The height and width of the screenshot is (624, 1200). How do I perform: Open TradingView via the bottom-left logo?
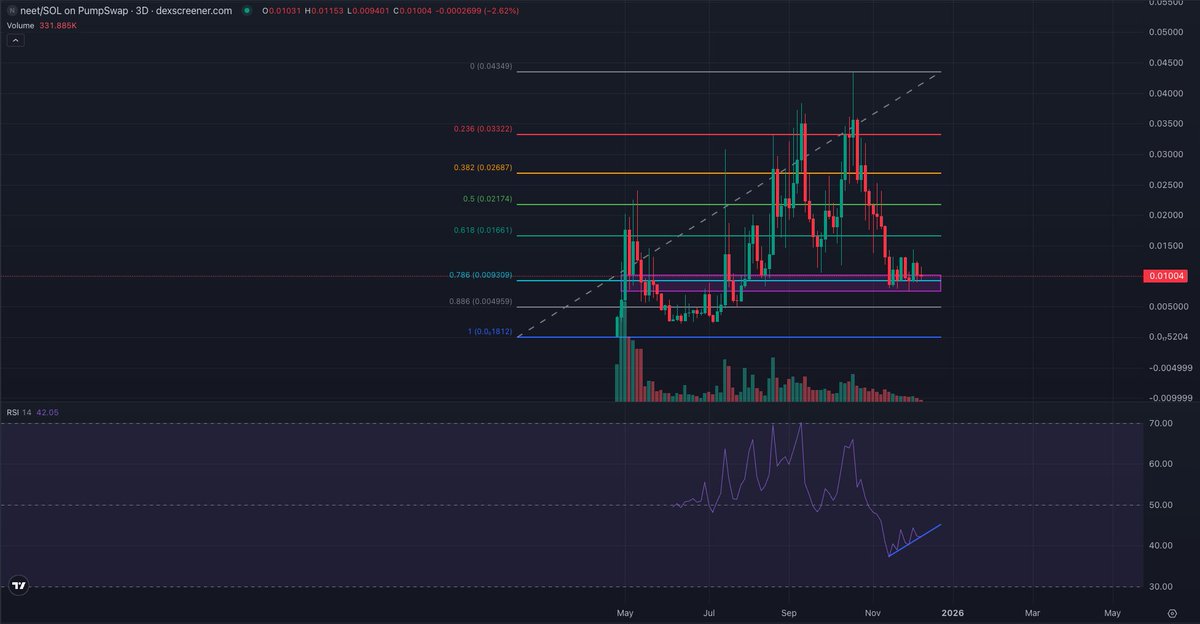click(18, 587)
